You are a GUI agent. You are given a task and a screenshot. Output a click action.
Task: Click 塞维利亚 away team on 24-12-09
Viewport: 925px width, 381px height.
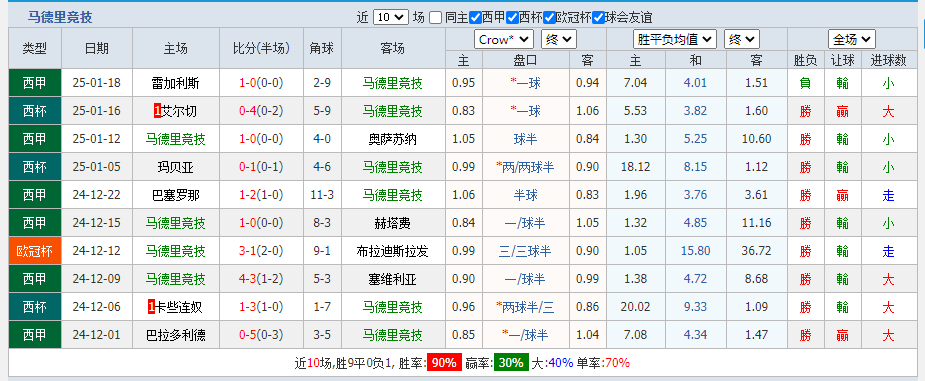(x=392, y=279)
